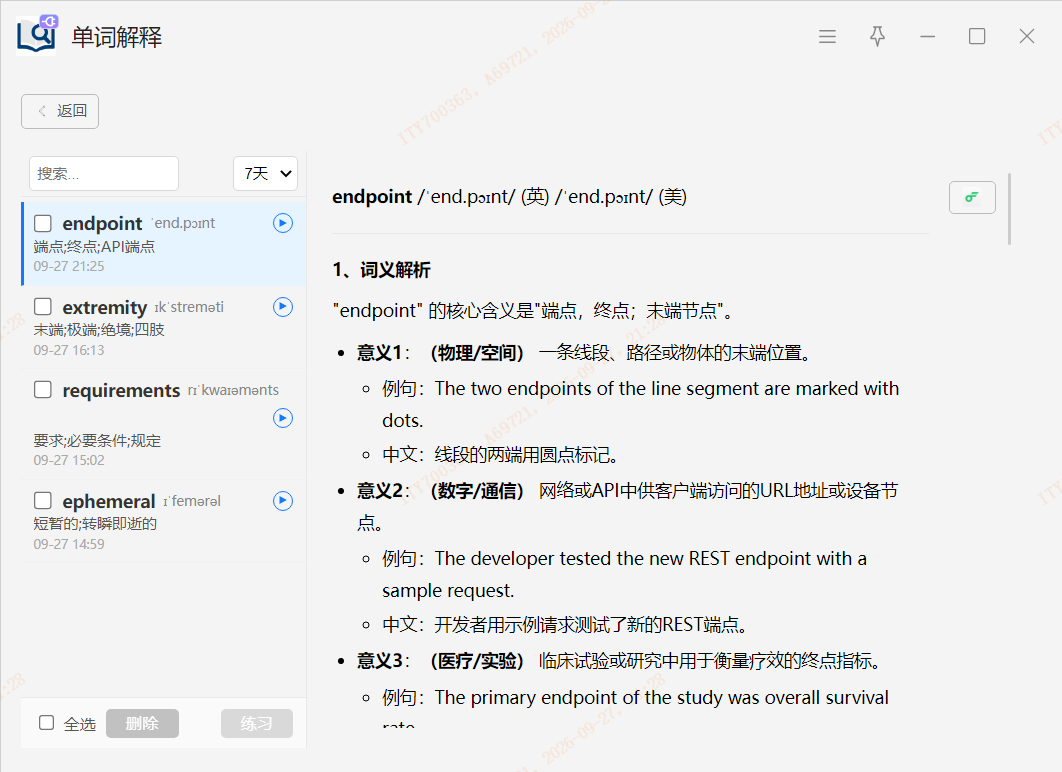Open the 7天 time range dropdown
Viewport: 1062px width, 772px height.
tap(266, 173)
